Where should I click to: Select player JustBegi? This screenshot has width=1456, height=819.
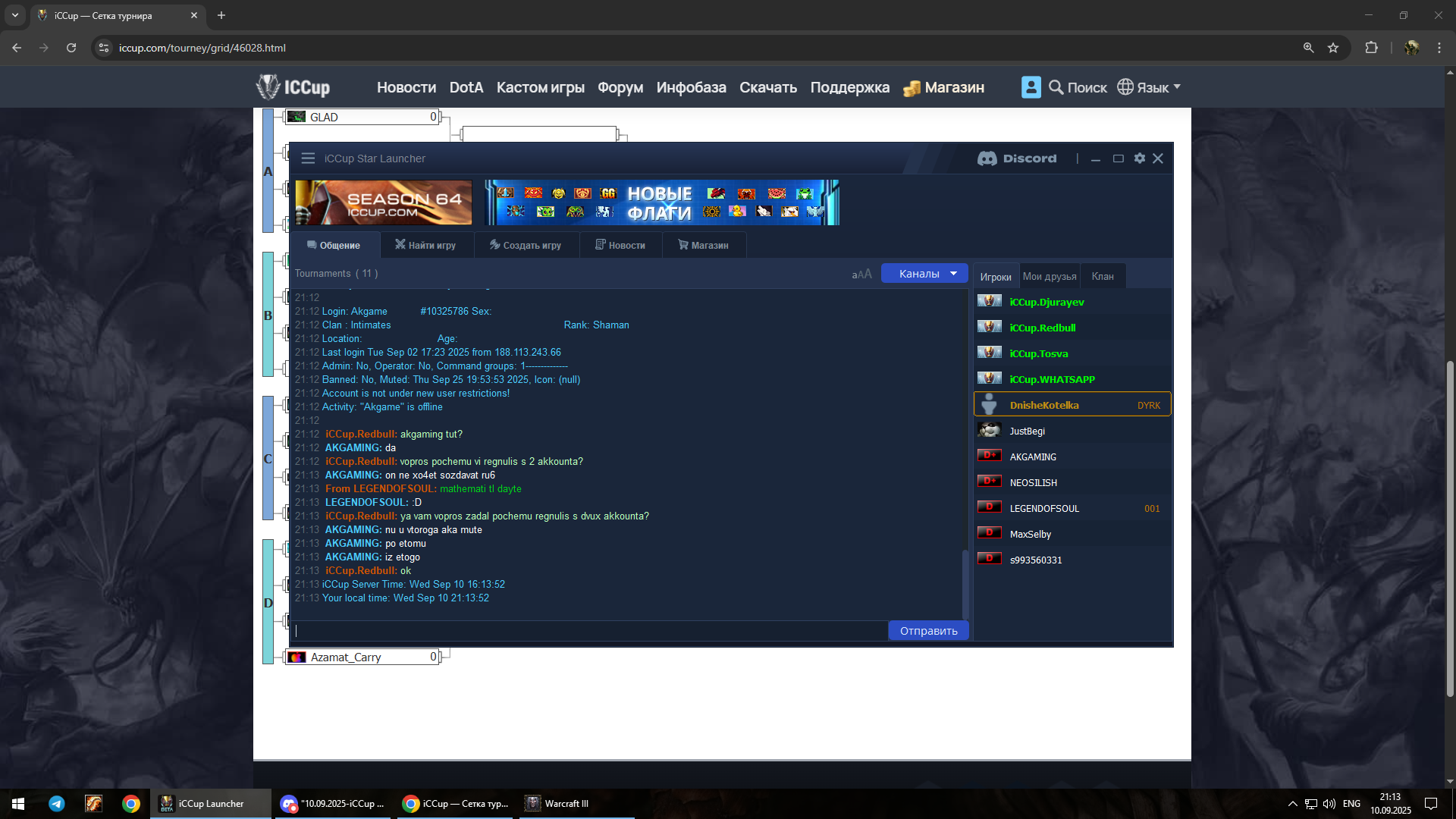[x=1072, y=431]
